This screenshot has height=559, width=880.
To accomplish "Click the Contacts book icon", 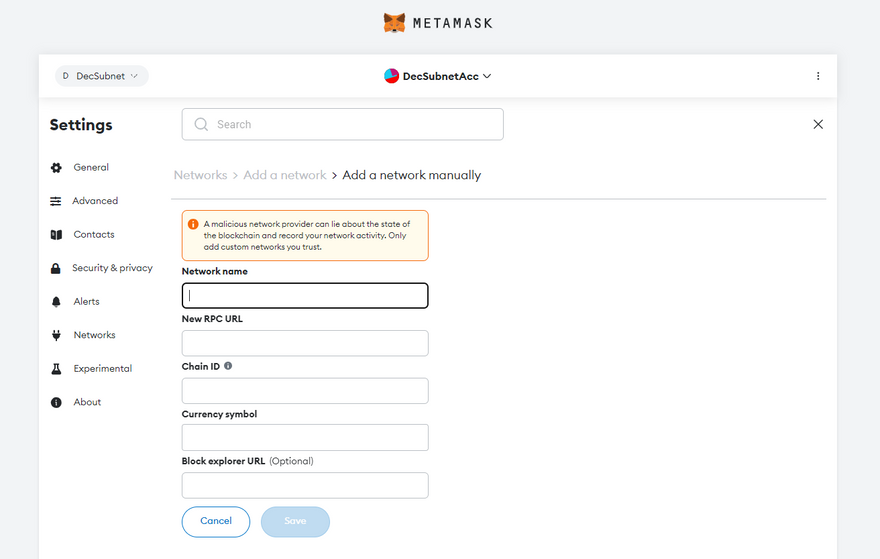I will tap(56, 235).
